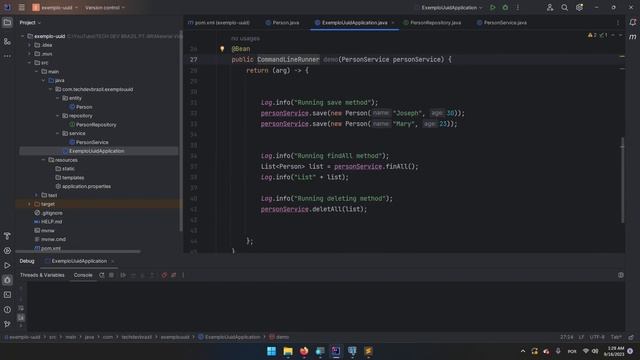Open Windows Start menu
The height and width of the screenshot is (360, 640).
click(x=271, y=351)
